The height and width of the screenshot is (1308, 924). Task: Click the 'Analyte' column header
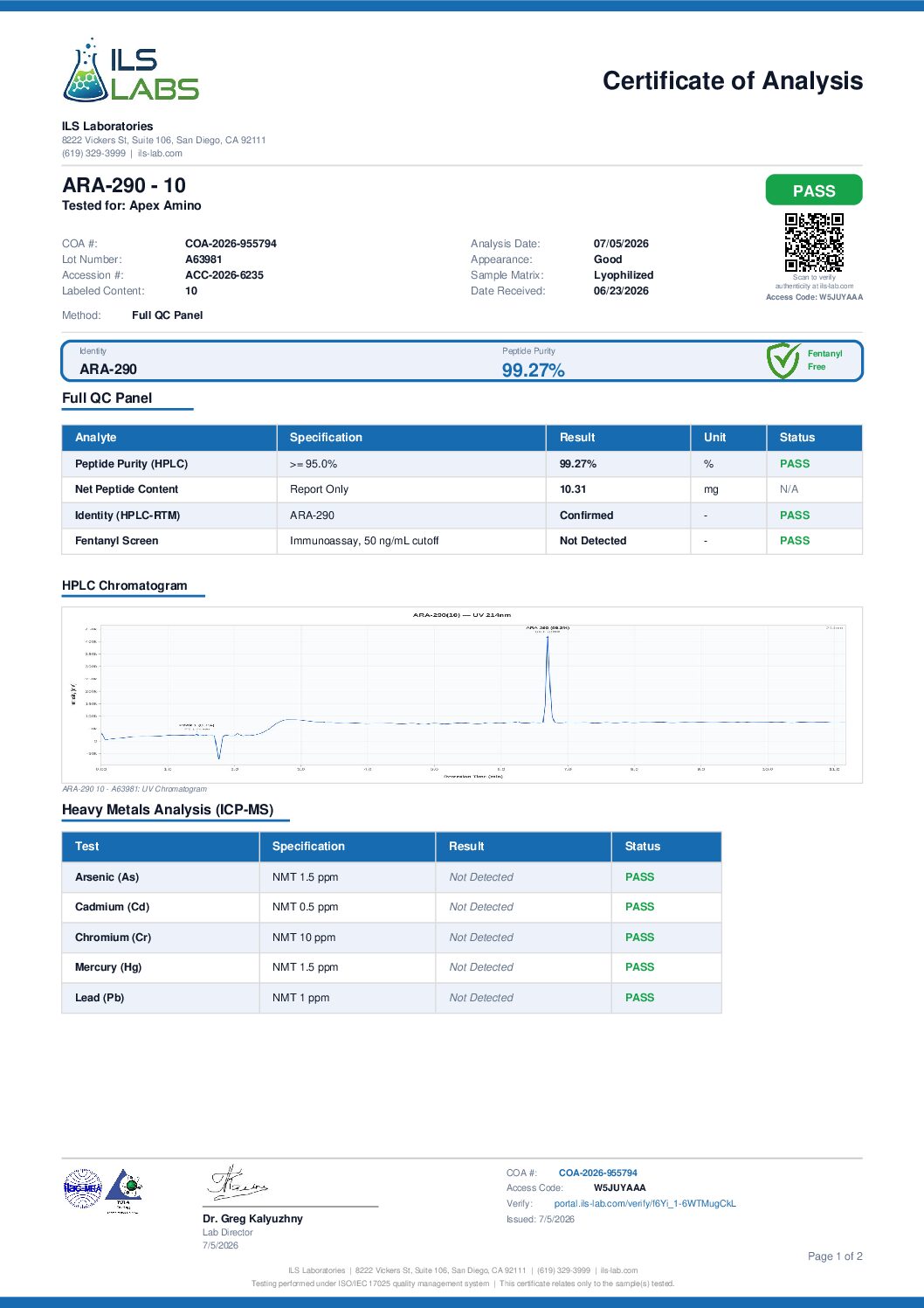95,438
